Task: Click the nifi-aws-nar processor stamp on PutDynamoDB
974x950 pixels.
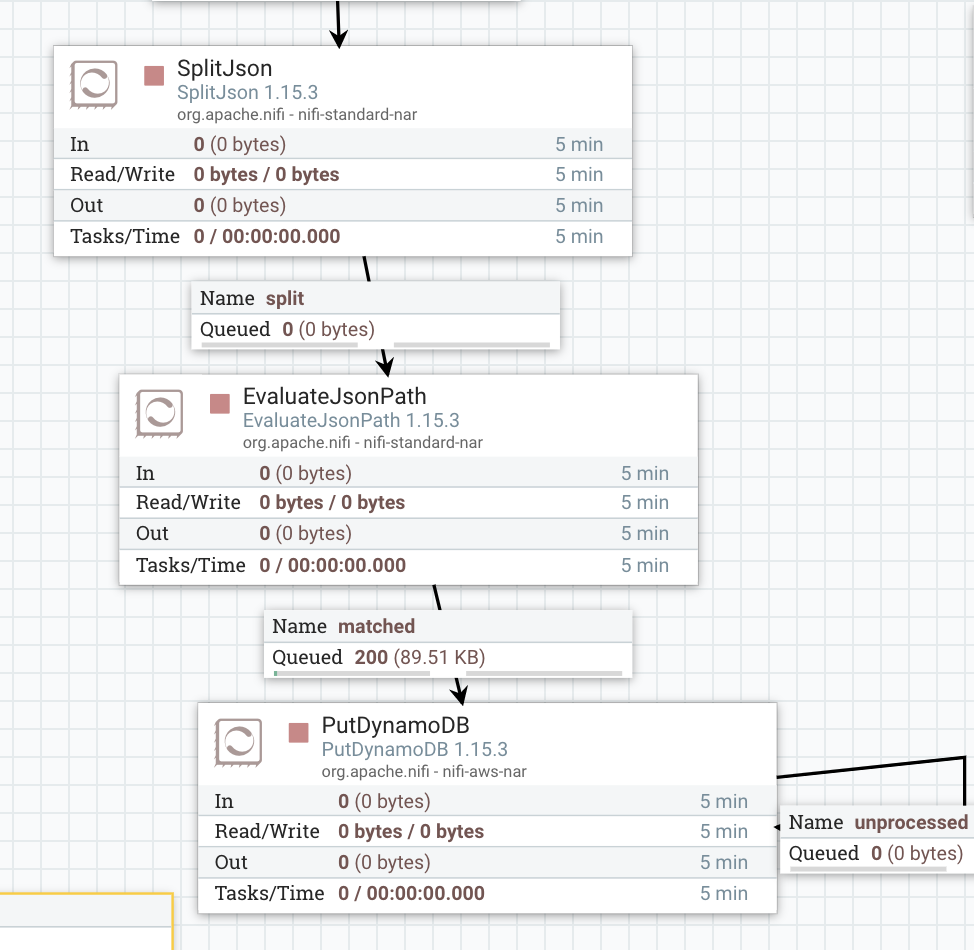Action: tap(238, 743)
